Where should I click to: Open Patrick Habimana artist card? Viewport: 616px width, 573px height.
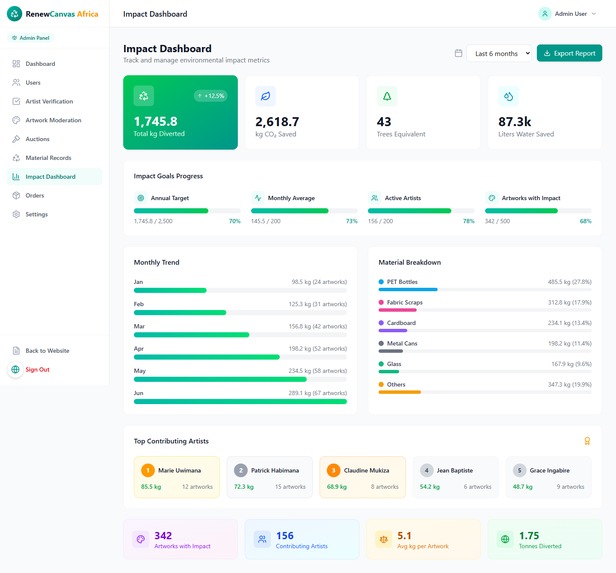pyautogui.click(x=270, y=477)
